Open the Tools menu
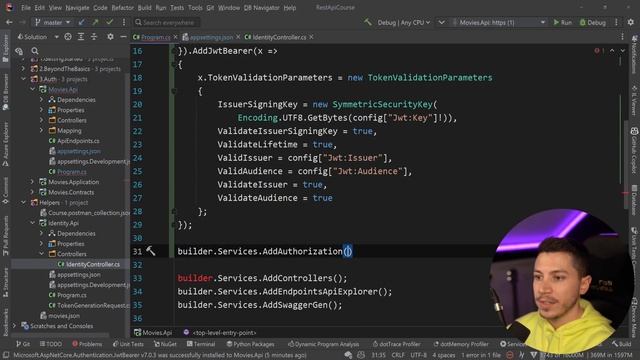The width and height of the screenshot is (640, 360). click(195, 8)
